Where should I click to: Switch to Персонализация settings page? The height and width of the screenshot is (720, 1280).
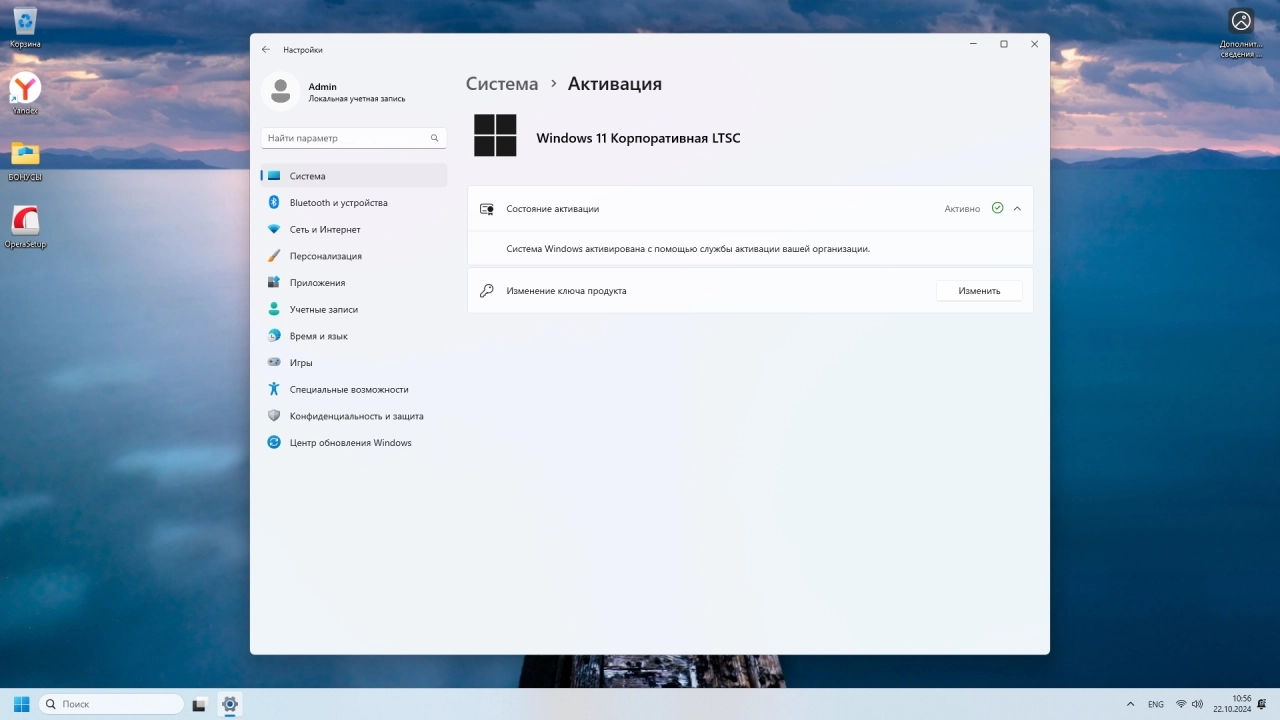326,256
